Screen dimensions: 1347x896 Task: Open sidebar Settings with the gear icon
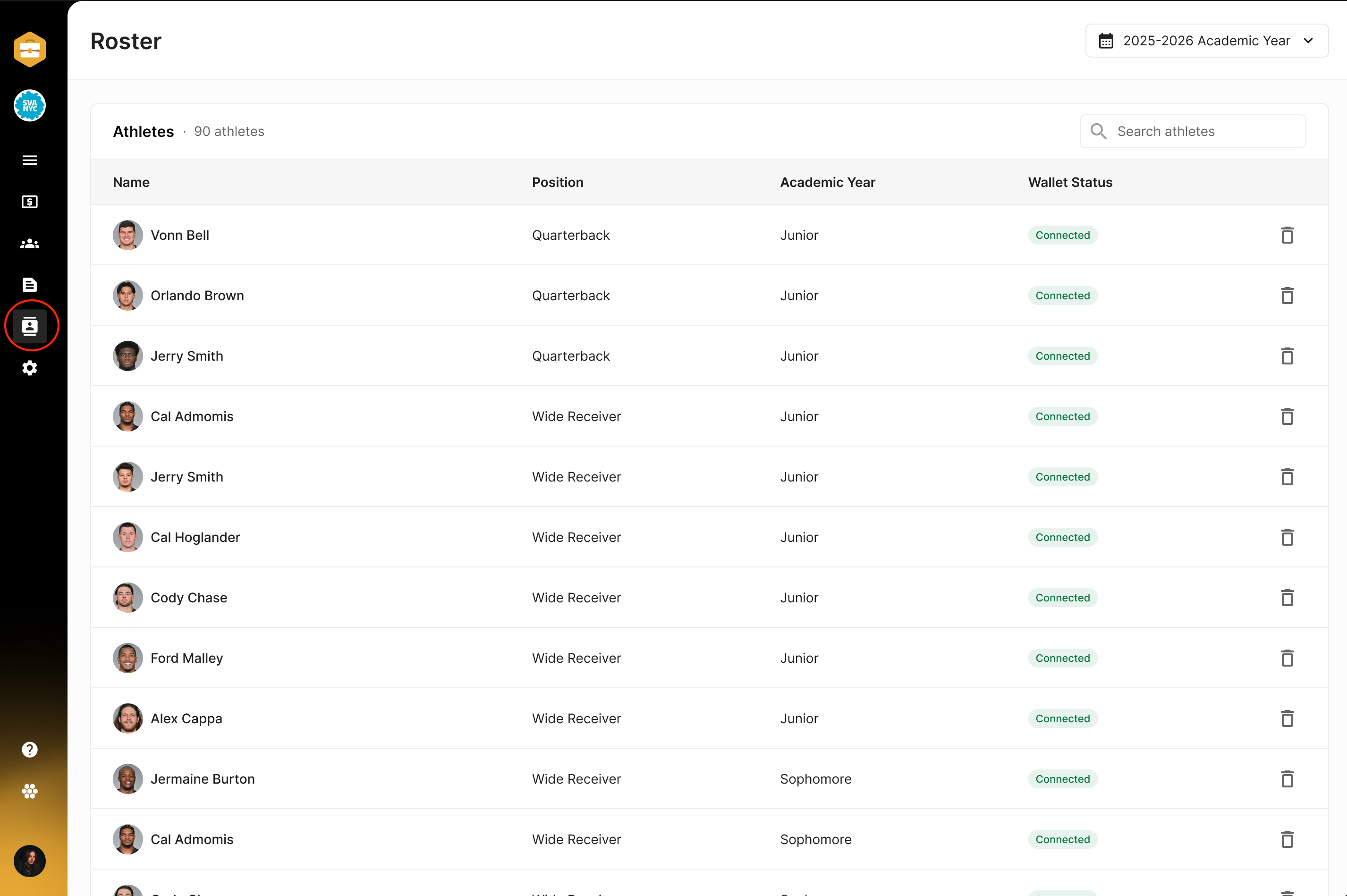click(x=29, y=367)
